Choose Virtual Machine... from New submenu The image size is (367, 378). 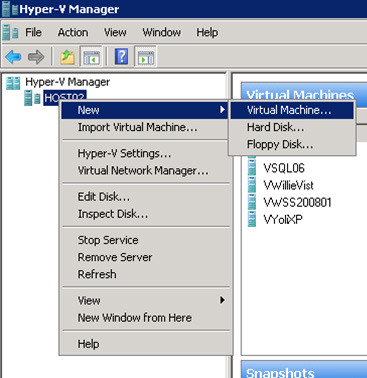pyautogui.click(x=292, y=110)
